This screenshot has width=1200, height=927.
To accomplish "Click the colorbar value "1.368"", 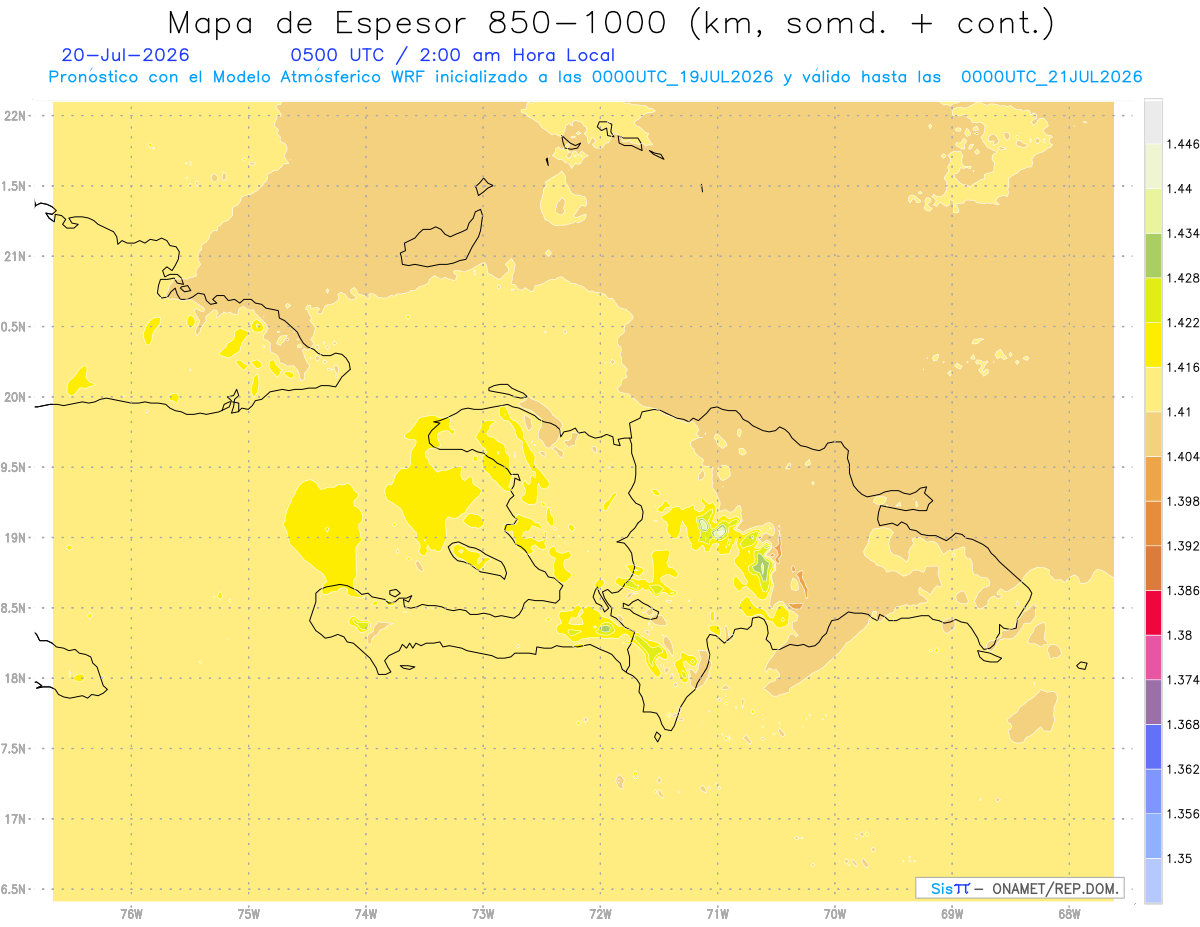I will point(1182,724).
